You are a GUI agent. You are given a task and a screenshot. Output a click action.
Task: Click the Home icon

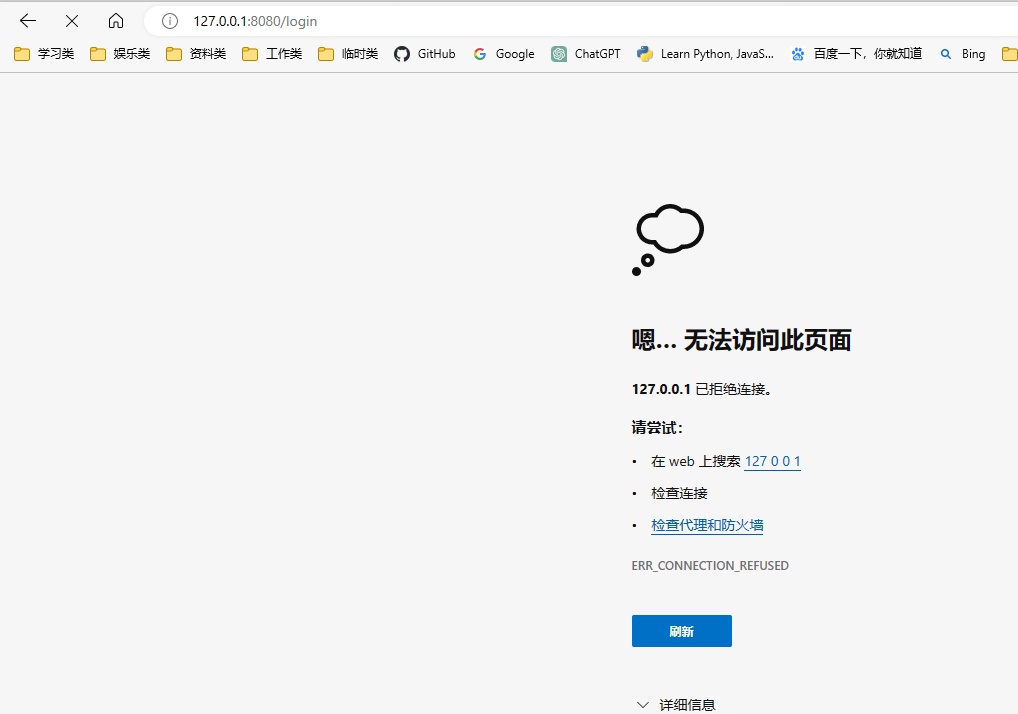[115, 20]
